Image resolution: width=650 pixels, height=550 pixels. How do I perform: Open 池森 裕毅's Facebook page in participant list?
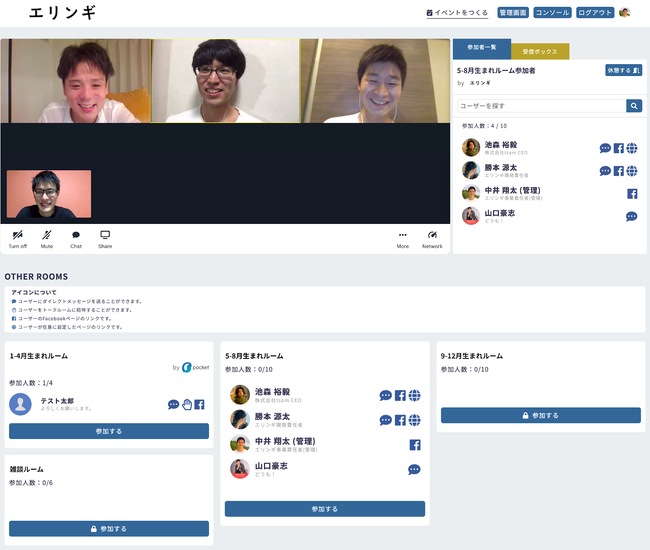point(618,148)
